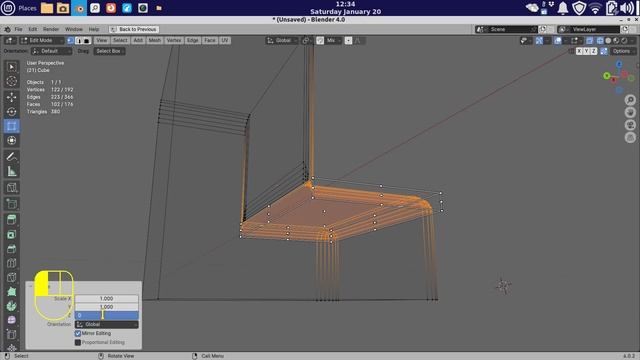Open the Default orientation dropdown
640x360 pixels.
tap(51, 51)
